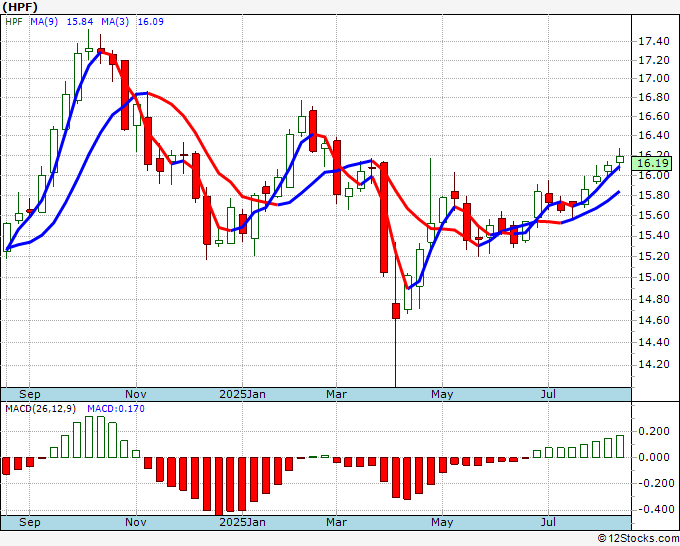Click the 16.80 price axis label
Viewport: 680px width, 546px height.
654,97
